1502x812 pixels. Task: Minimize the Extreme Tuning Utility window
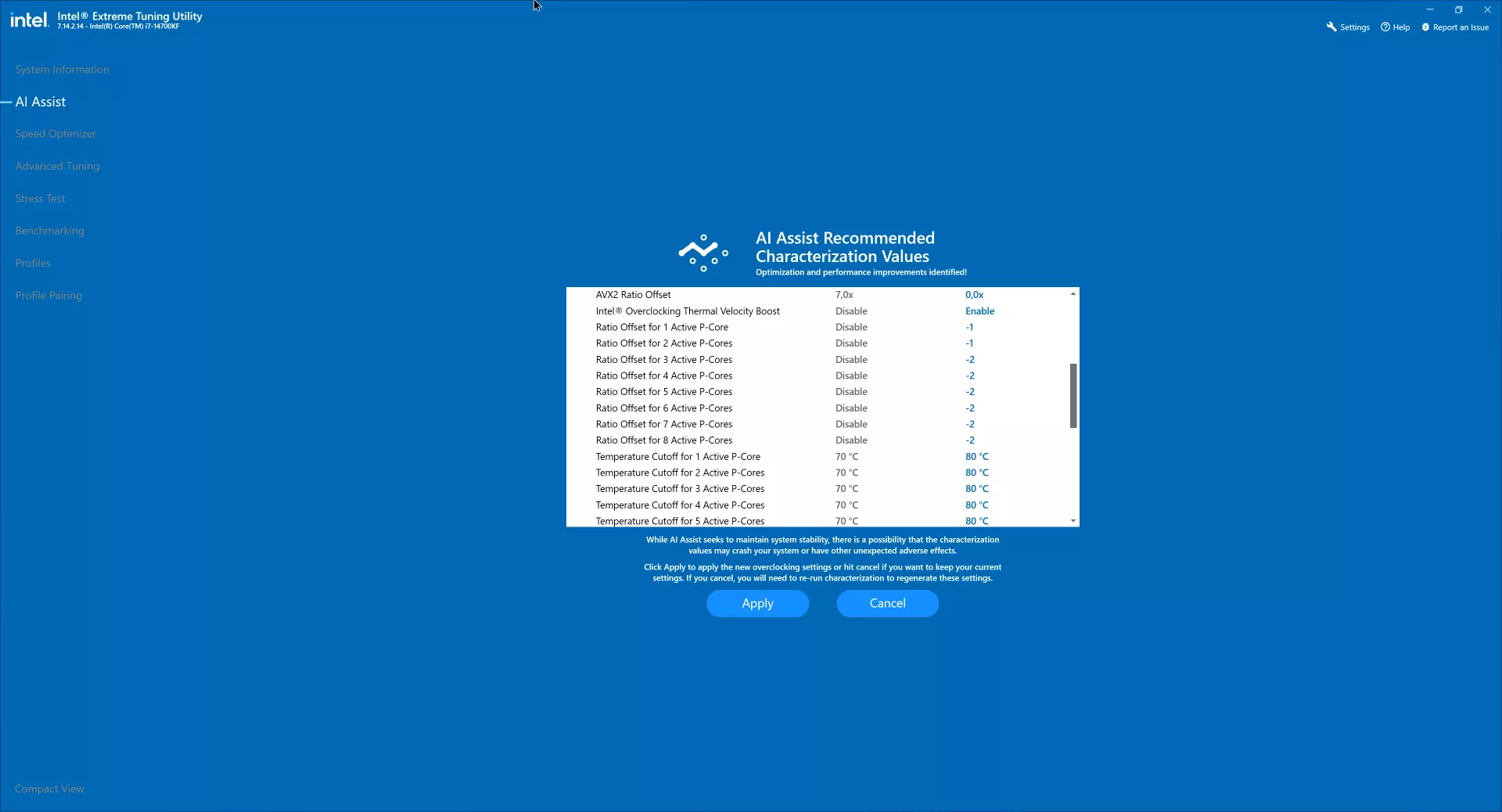coord(1430,9)
